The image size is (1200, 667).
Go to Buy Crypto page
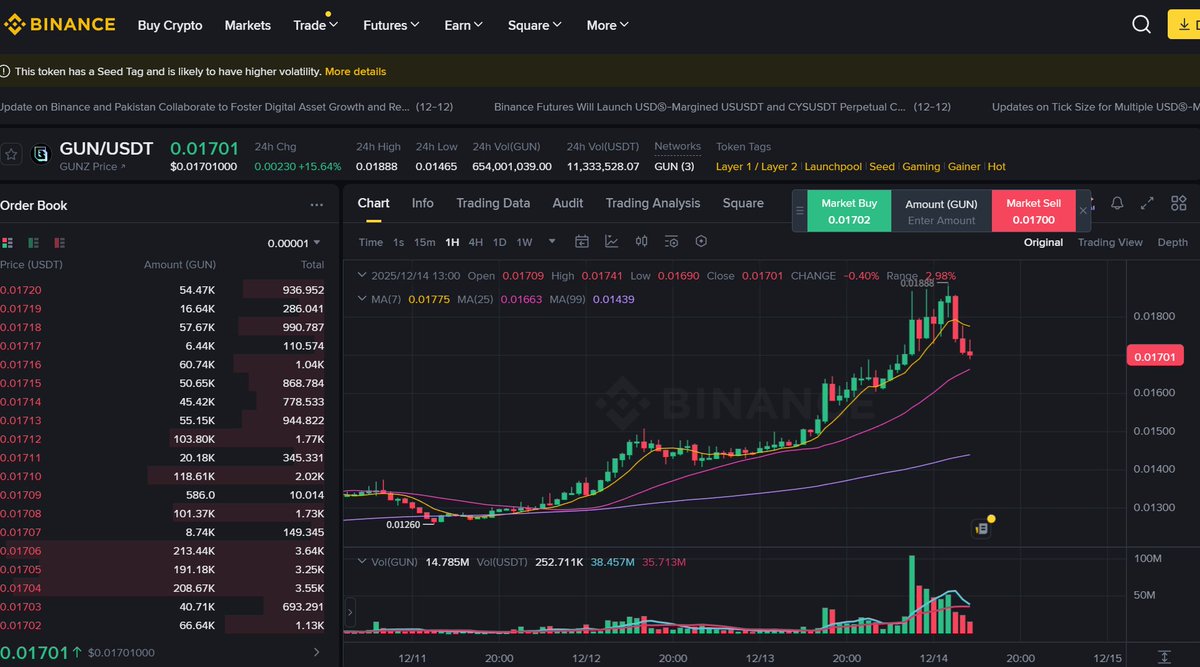pyautogui.click(x=170, y=25)
